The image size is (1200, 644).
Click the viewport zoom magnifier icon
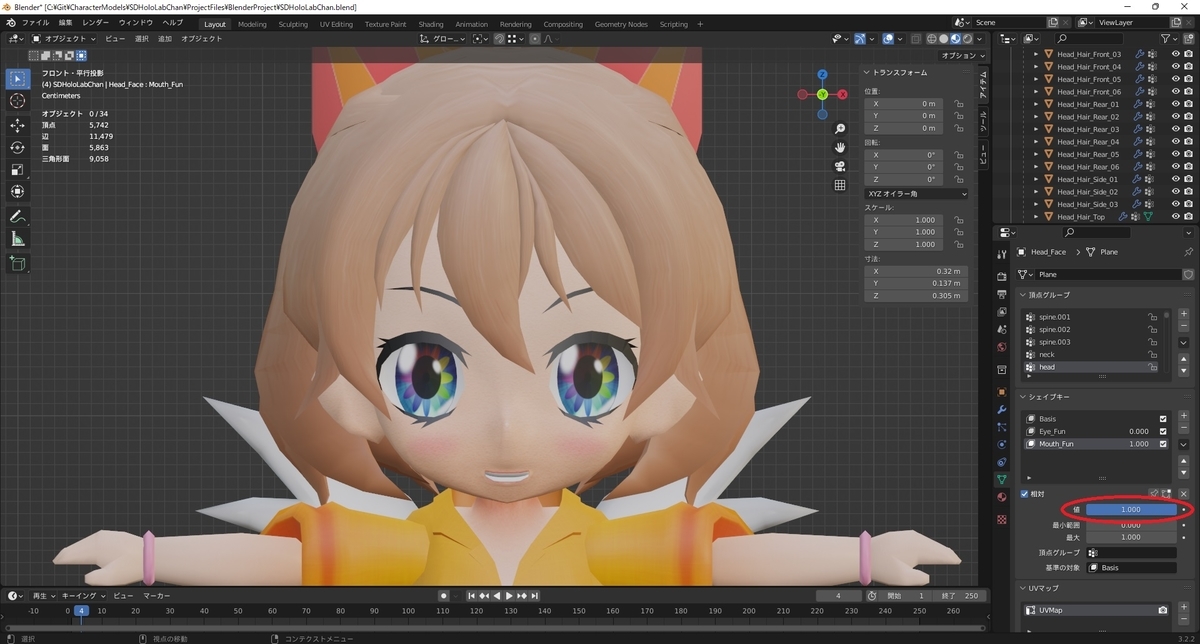tap(841, 129)
